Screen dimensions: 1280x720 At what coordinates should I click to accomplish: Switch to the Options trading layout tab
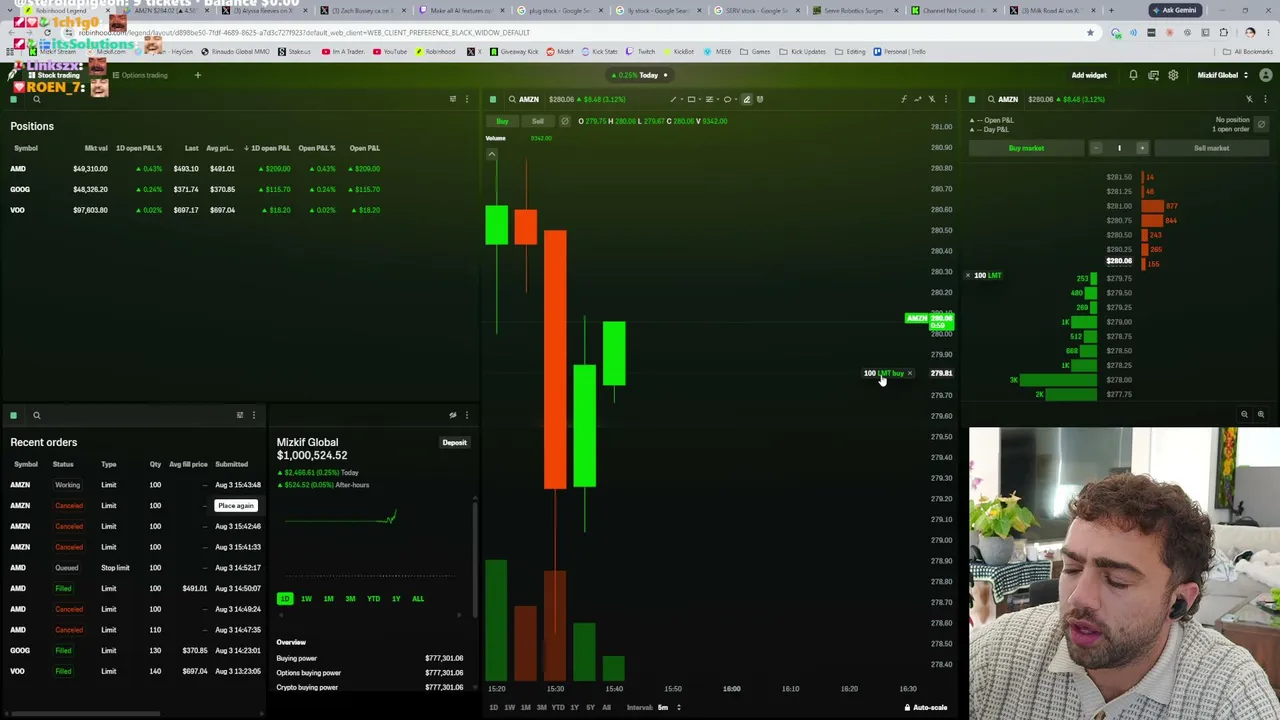click(x=140, y=75)
